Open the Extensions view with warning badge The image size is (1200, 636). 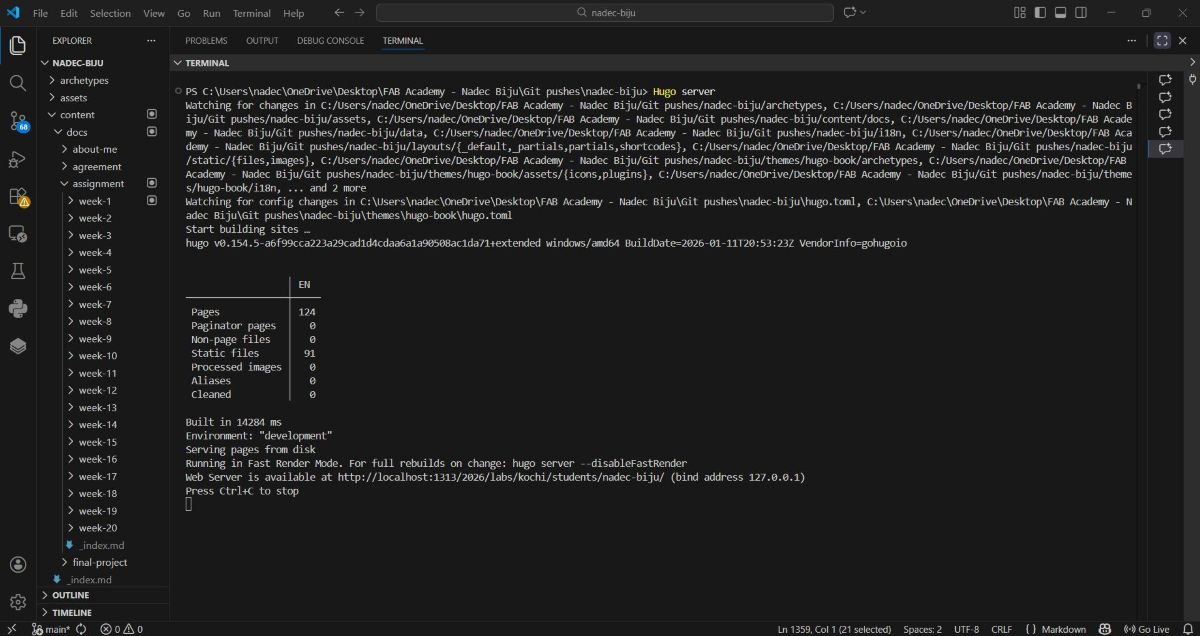pyautogui.click(x=17, y=196)
